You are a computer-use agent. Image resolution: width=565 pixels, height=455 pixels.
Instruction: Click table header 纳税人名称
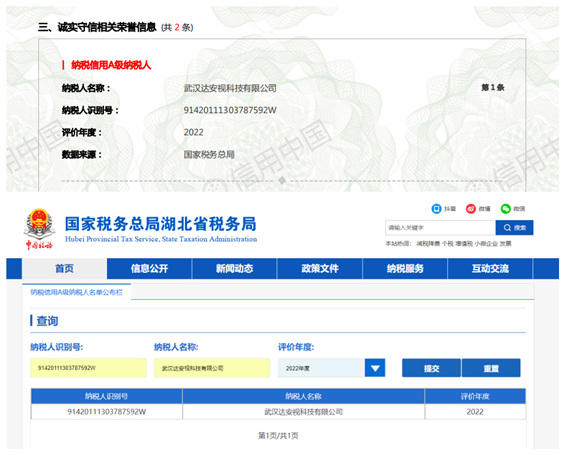coord(303,396)
